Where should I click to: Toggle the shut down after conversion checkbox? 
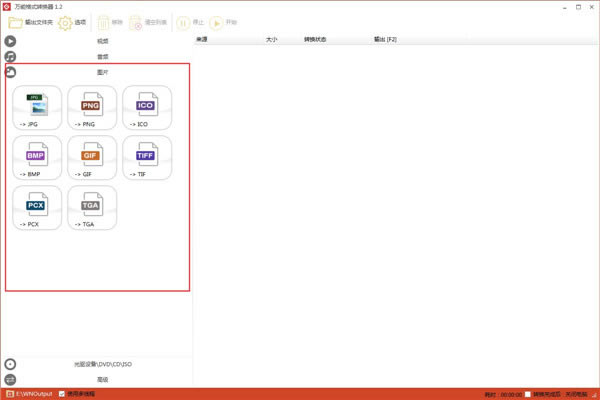(528, 394)
